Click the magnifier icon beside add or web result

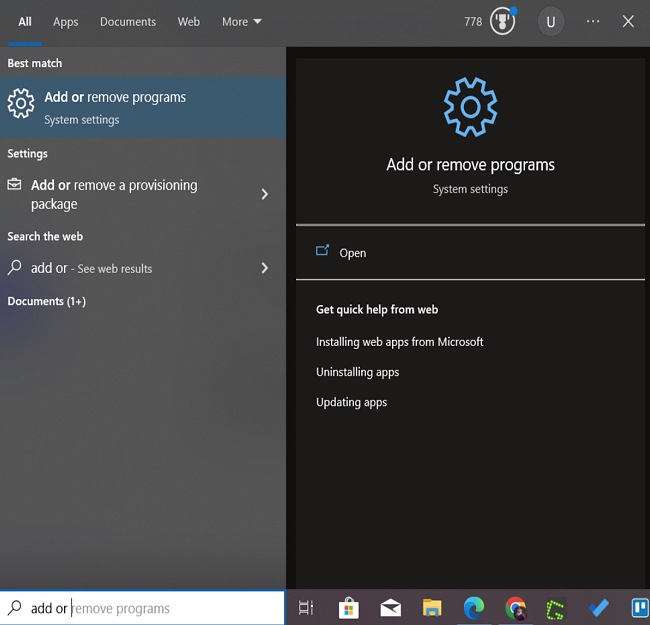click(x=15, y=267)
